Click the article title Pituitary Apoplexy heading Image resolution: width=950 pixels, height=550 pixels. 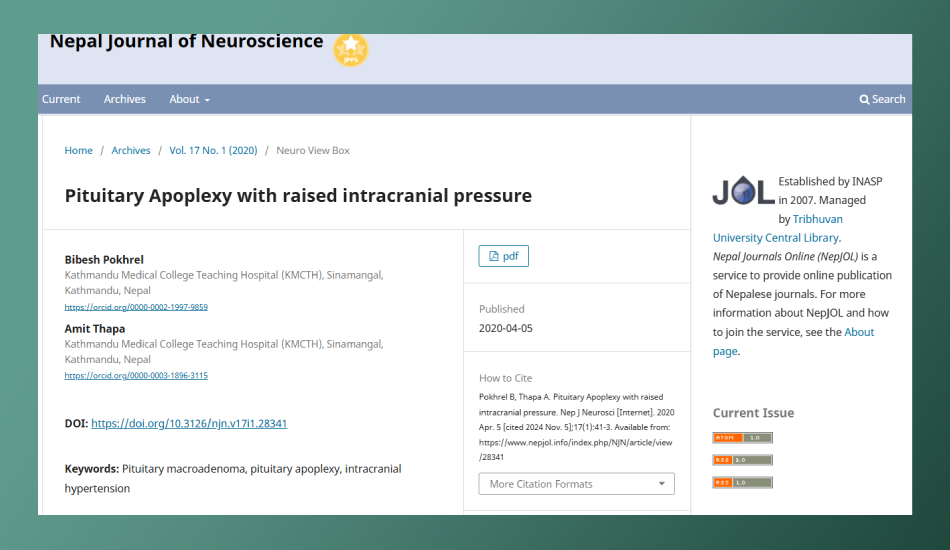[298, 196]
